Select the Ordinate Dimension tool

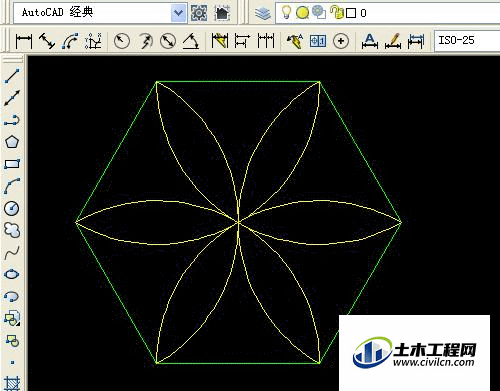(93, 41)
